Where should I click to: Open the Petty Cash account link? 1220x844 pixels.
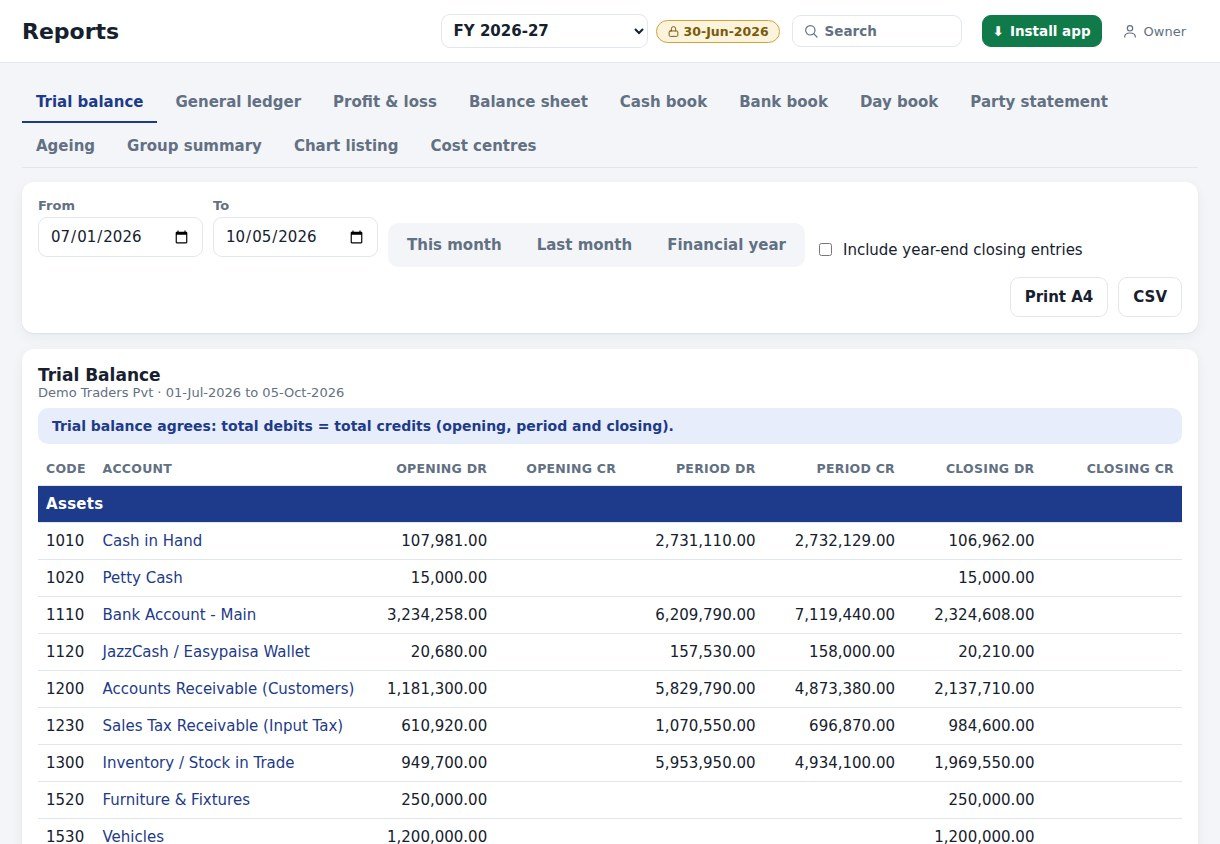[x=142, y=578]
